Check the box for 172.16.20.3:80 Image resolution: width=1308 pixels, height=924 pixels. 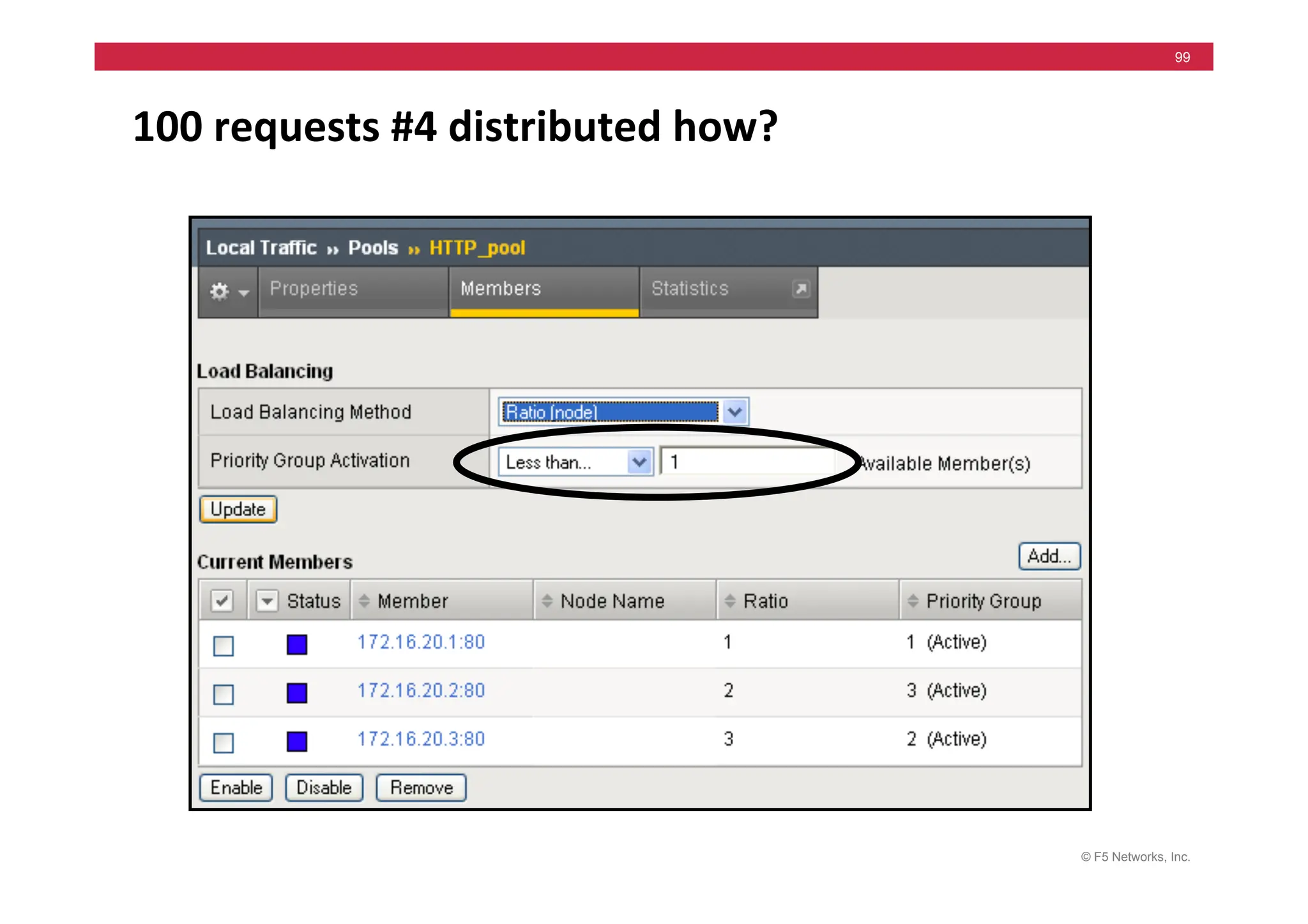pos(224,743)
